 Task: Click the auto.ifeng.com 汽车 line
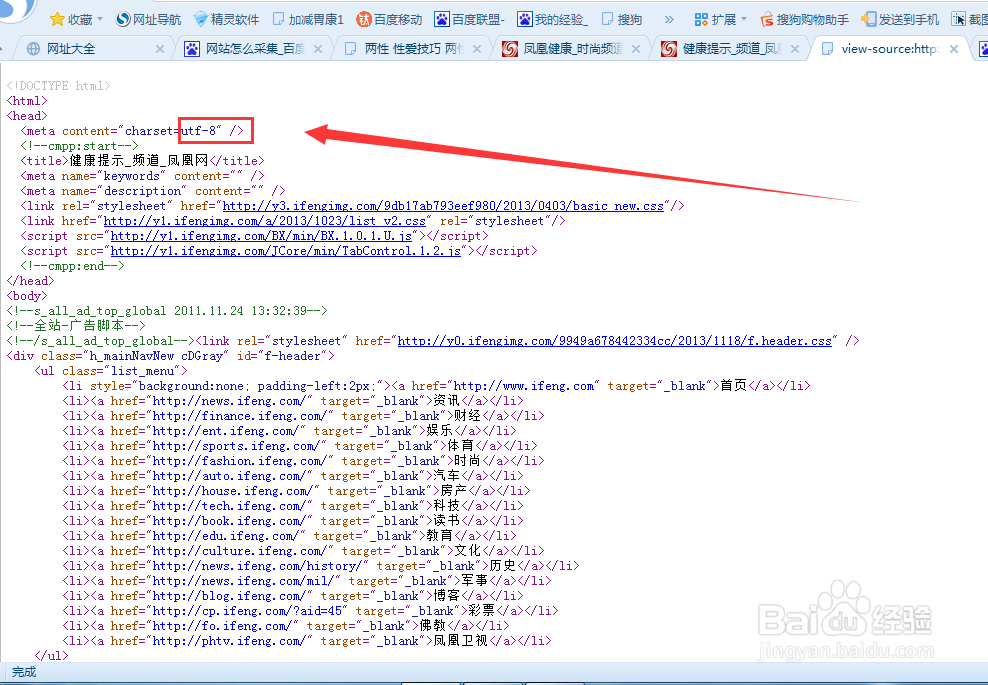(293, 476)
